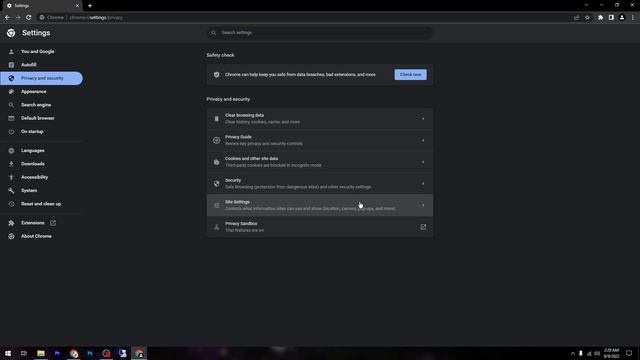The height and width of the screenshot is (360, 640).
Task: Click the taskbar clock
Action: tap(611, 353)
